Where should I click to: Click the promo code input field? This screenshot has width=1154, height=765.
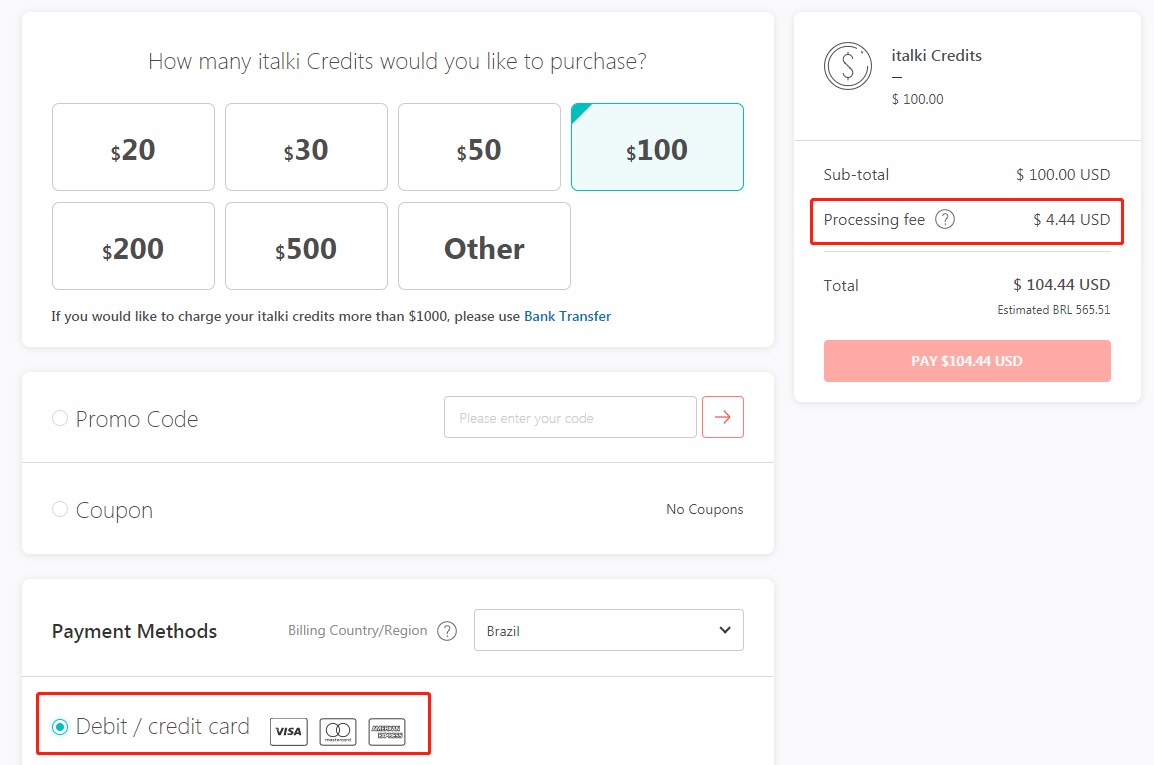point(570,417)
